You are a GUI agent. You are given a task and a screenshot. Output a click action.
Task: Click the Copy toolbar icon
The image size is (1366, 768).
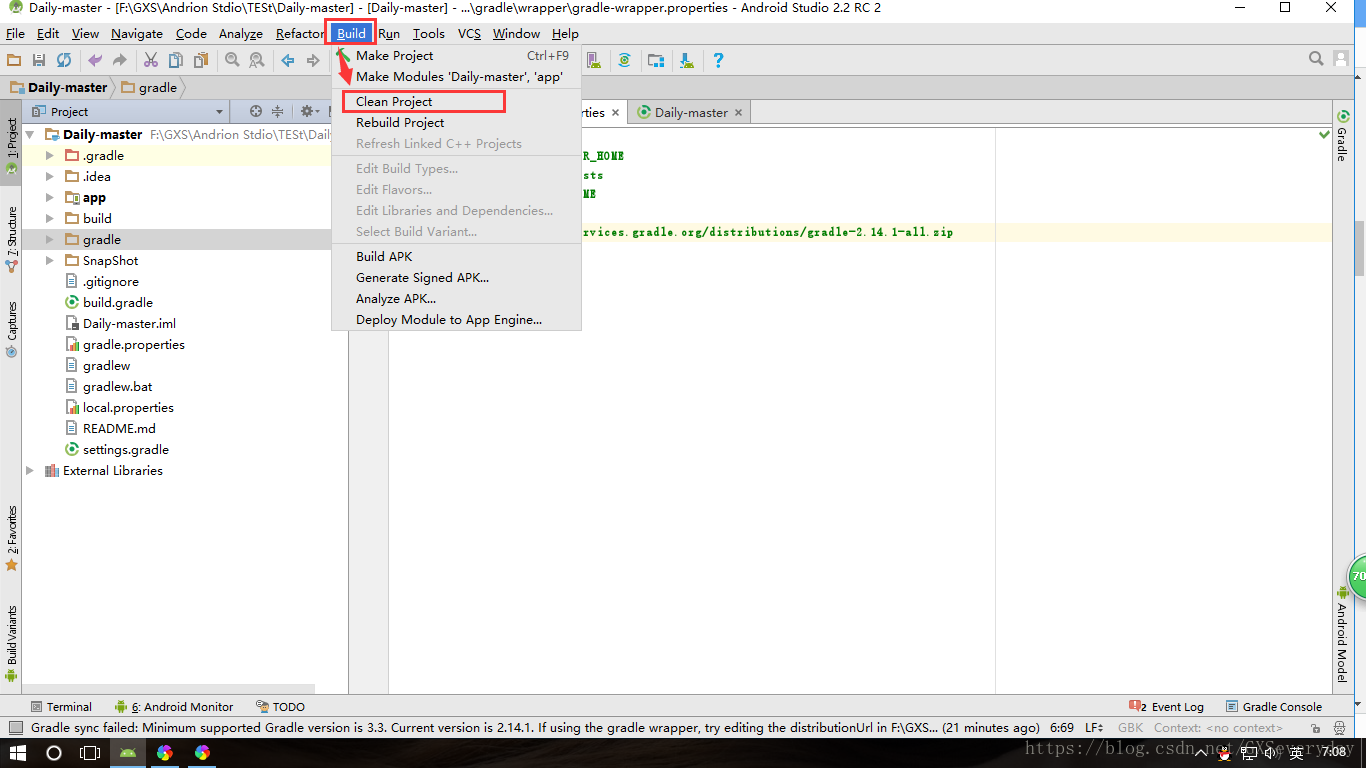176,60
